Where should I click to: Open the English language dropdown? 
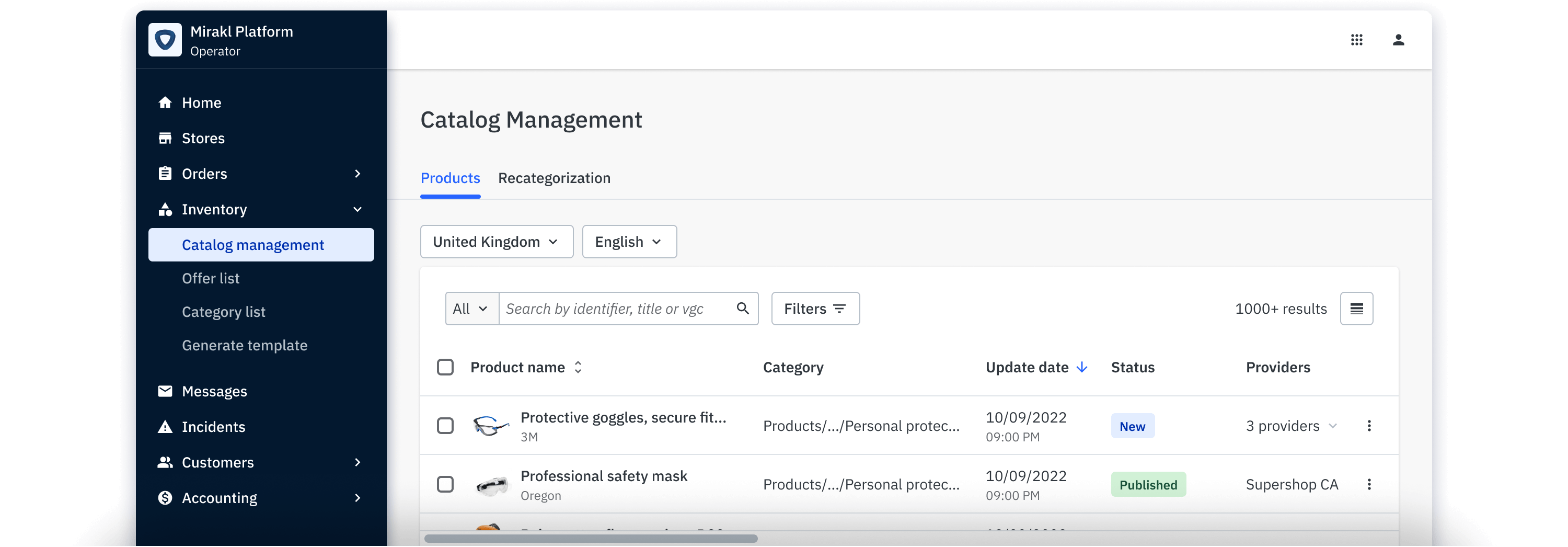pos(629,242)
